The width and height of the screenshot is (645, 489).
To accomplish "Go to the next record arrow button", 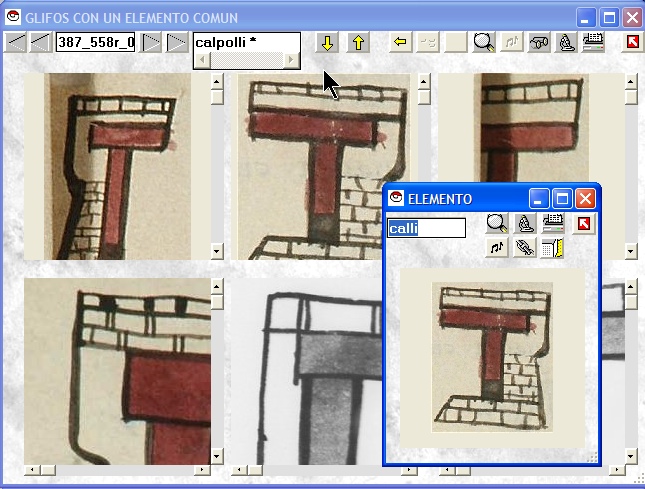I will pos(151,42).
